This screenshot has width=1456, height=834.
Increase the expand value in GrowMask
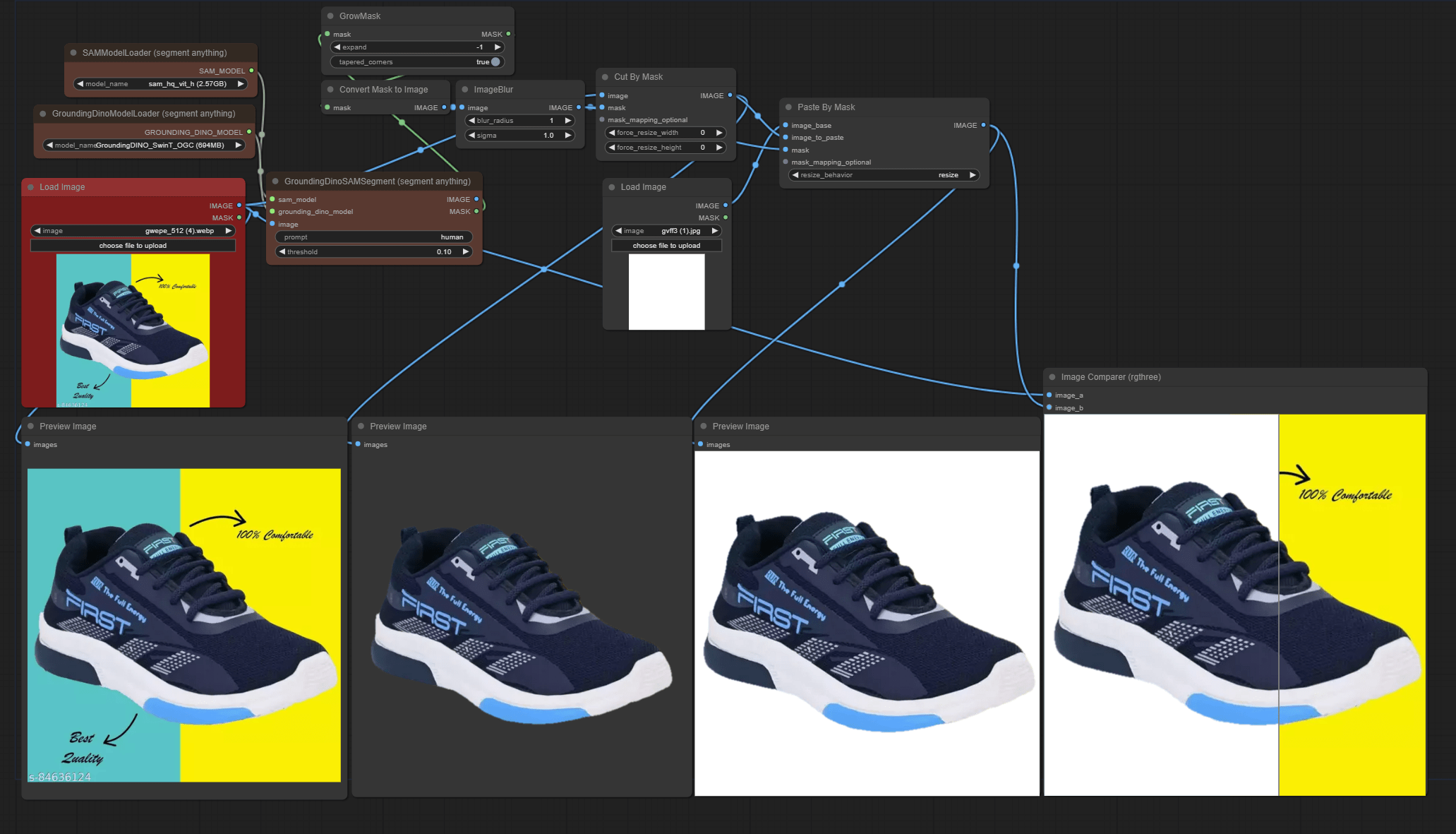(498, 47)
